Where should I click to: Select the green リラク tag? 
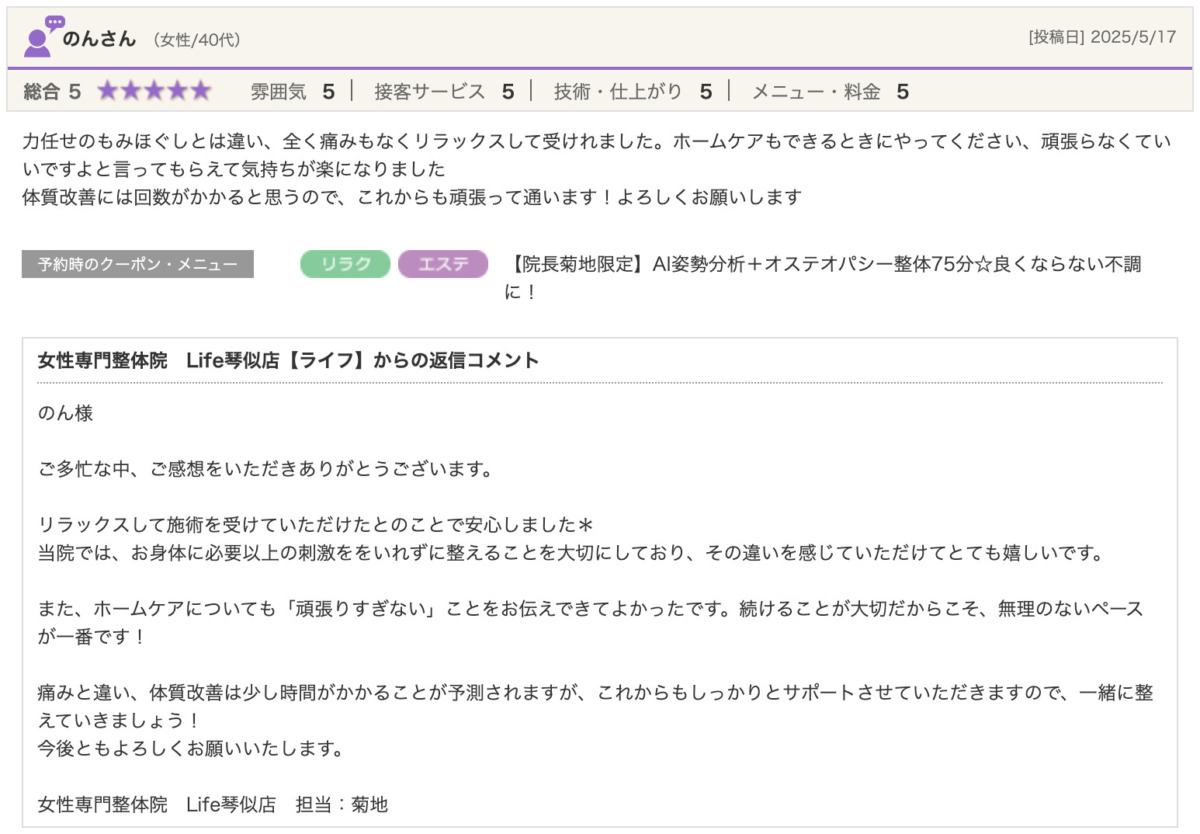coord(345,264)
